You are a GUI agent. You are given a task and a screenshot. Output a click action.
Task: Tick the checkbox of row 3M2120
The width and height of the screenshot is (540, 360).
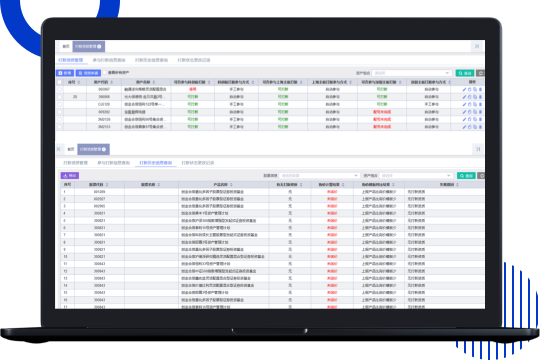tap(60, 120)
